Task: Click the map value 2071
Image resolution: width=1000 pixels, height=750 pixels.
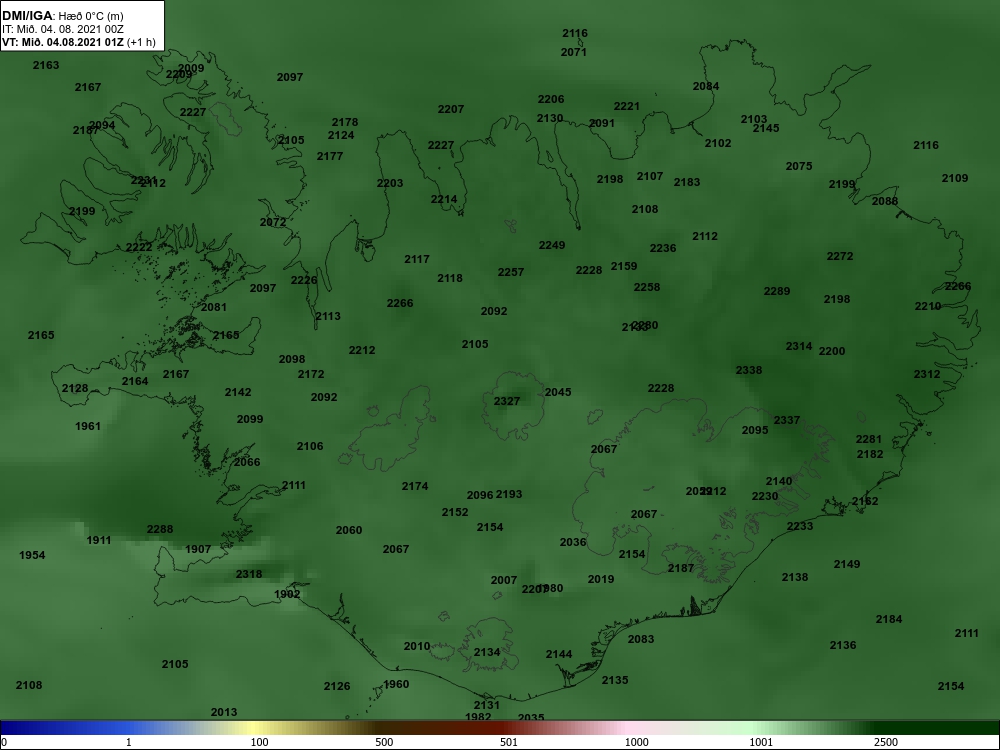Action: pos(574,52)
